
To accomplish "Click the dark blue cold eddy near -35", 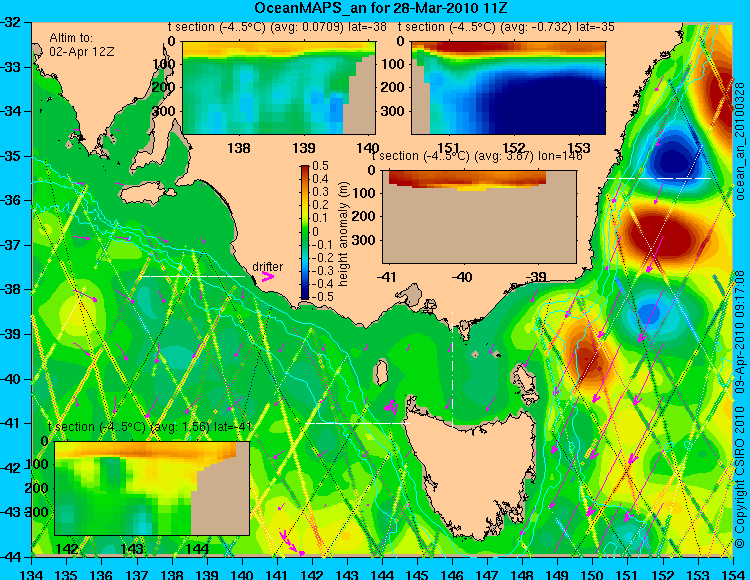I will tap(672, 156).
